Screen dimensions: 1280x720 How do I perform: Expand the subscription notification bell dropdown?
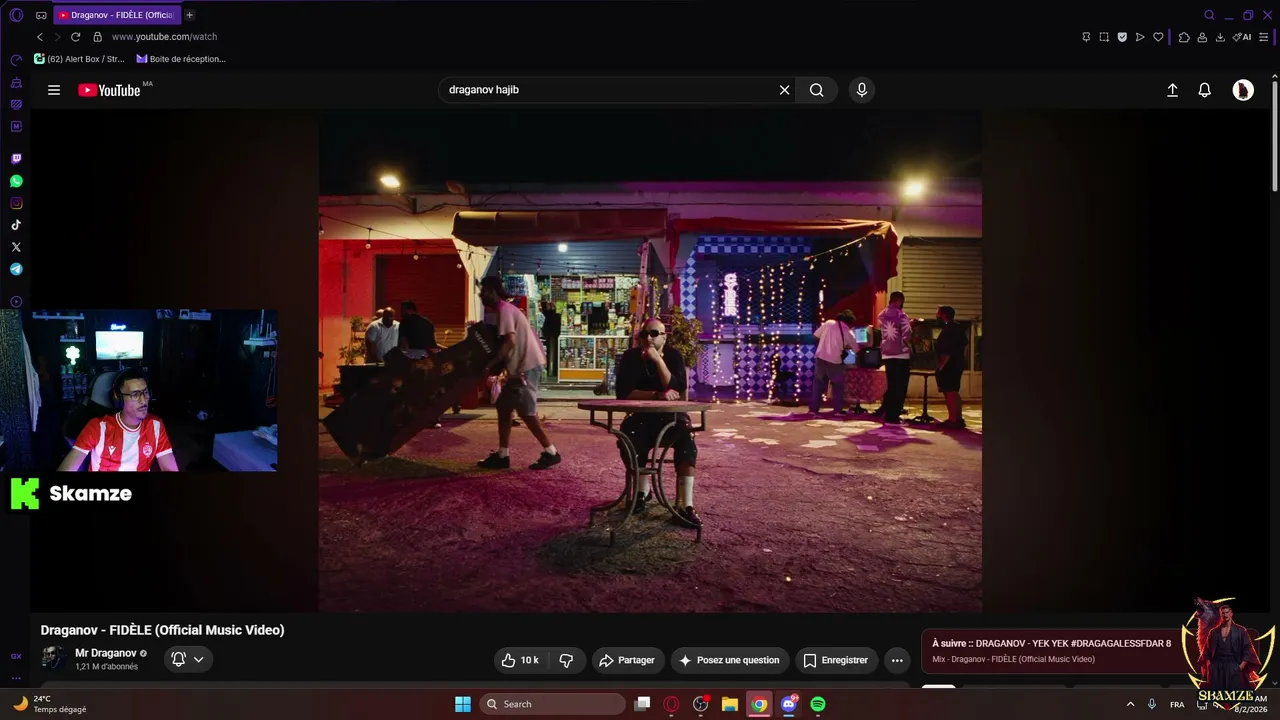pyautogui.click(x=187, y=659)
